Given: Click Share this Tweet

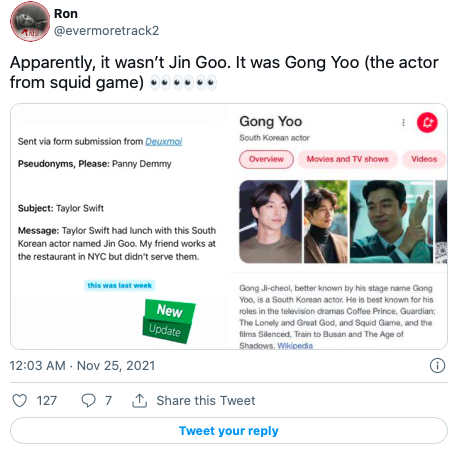Looking at the screenshot, I should coord(206,400).
